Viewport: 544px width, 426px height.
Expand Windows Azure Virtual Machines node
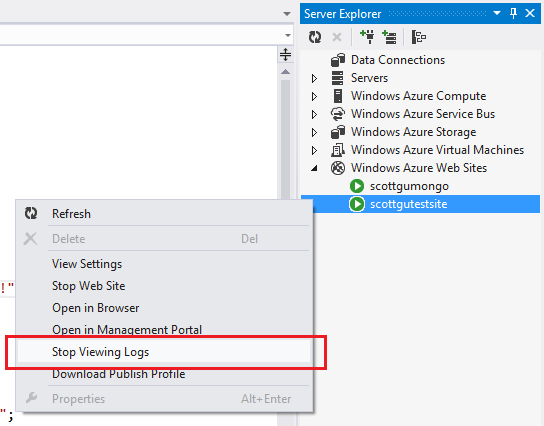click(314, 150)
